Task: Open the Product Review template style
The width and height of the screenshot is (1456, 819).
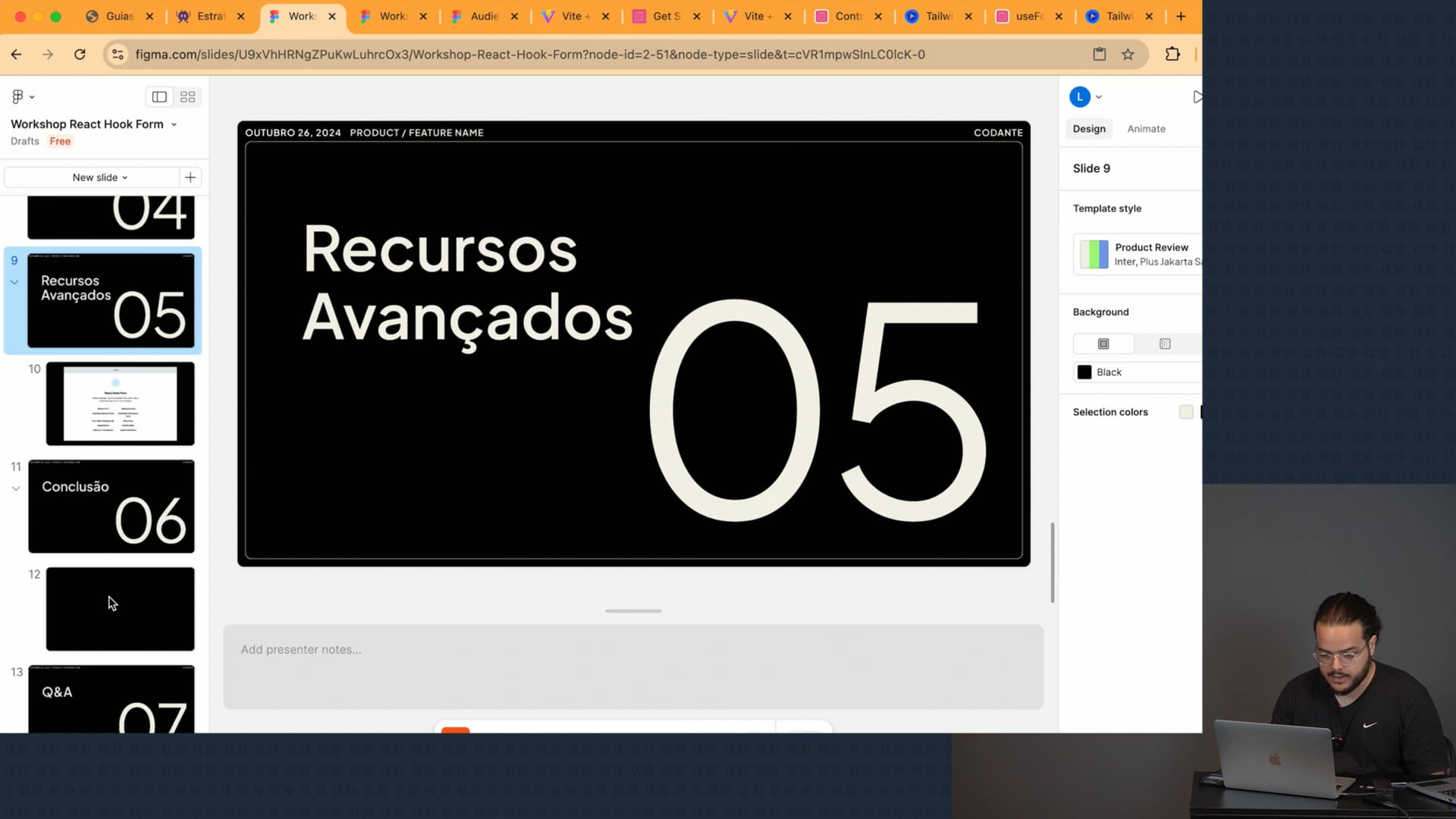Action: point(1137,254)
